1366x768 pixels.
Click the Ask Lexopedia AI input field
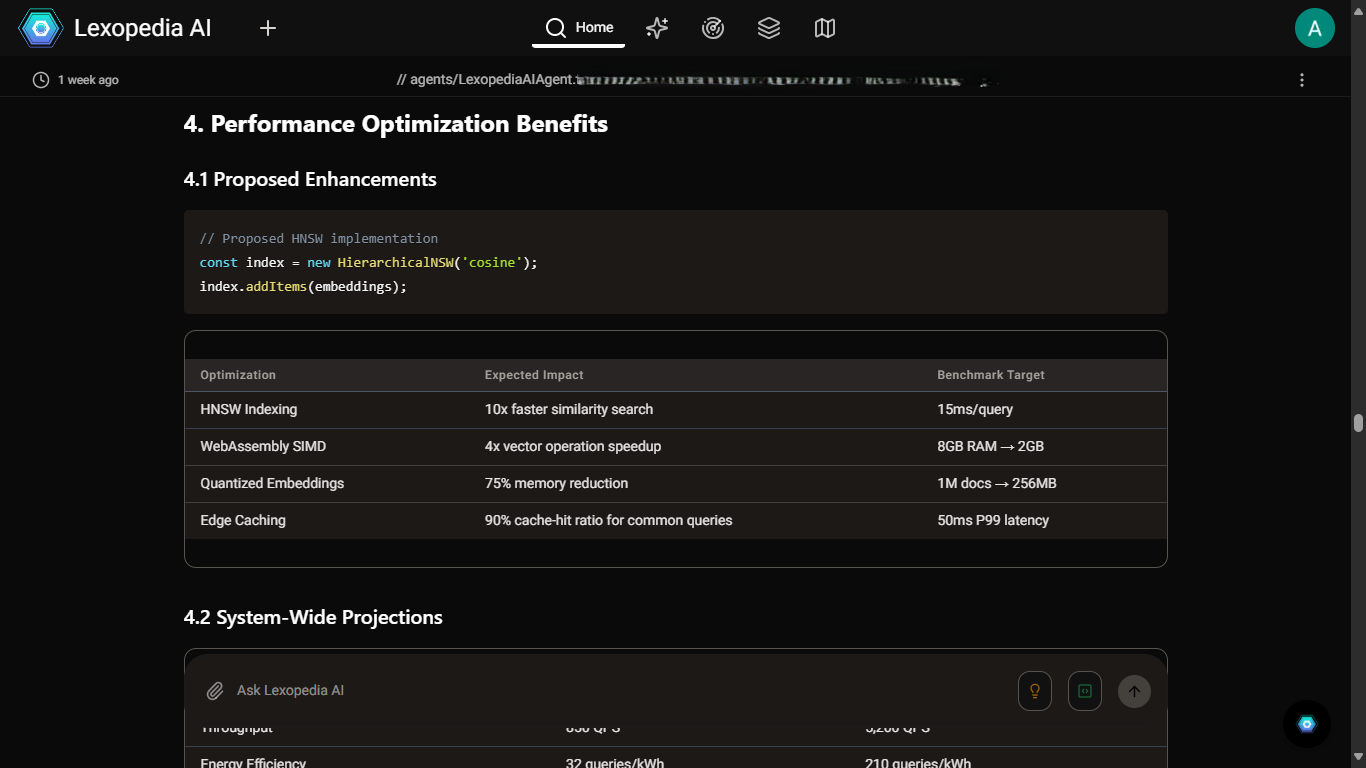pyautogui.click(x=620, y=691)
